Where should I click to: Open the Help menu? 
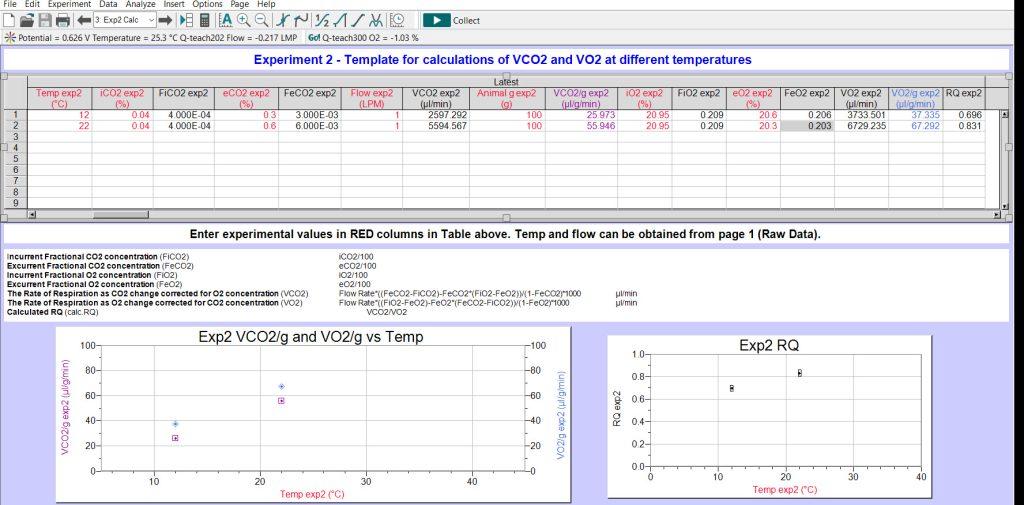tap(266, 4)
